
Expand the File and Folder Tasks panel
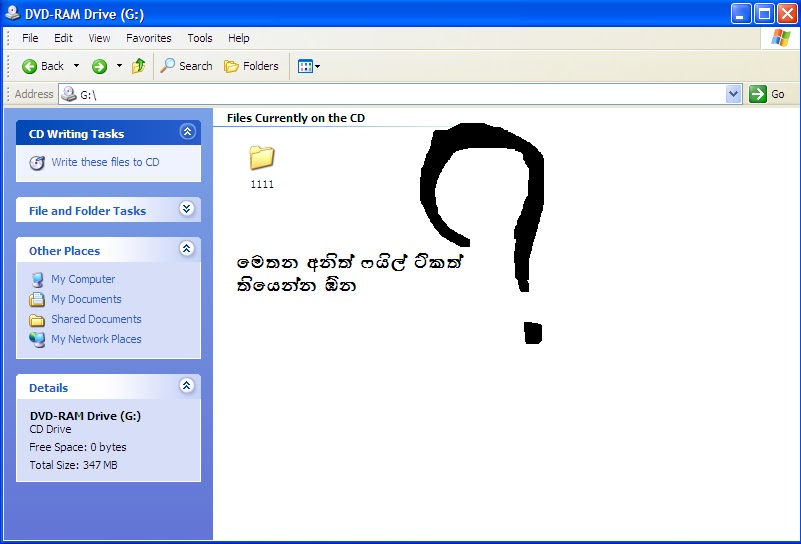pos(186,208)
